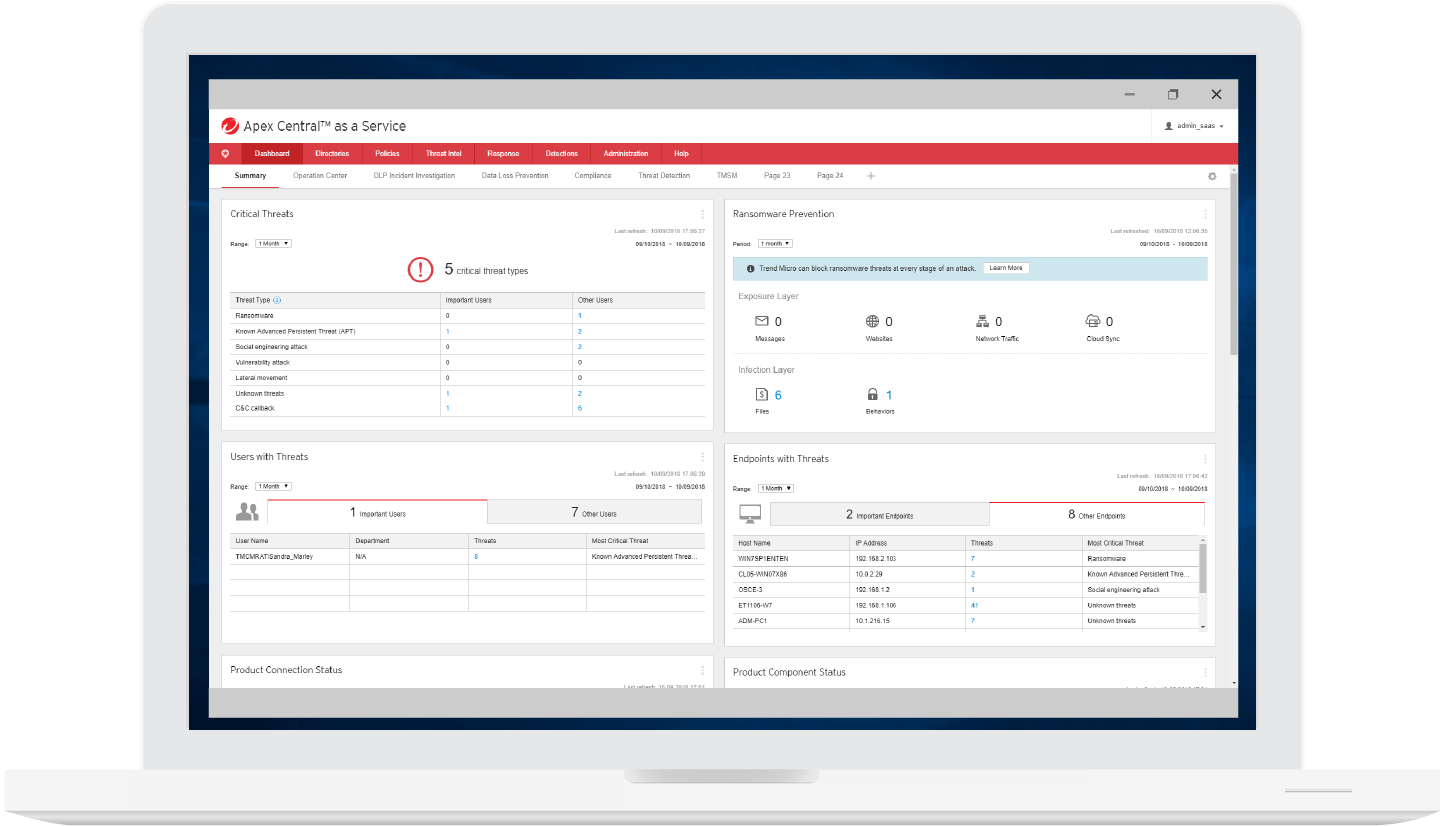Show the 1 Important Users view
Viewport: 1440px width, 826px height.
coord(377,511)
